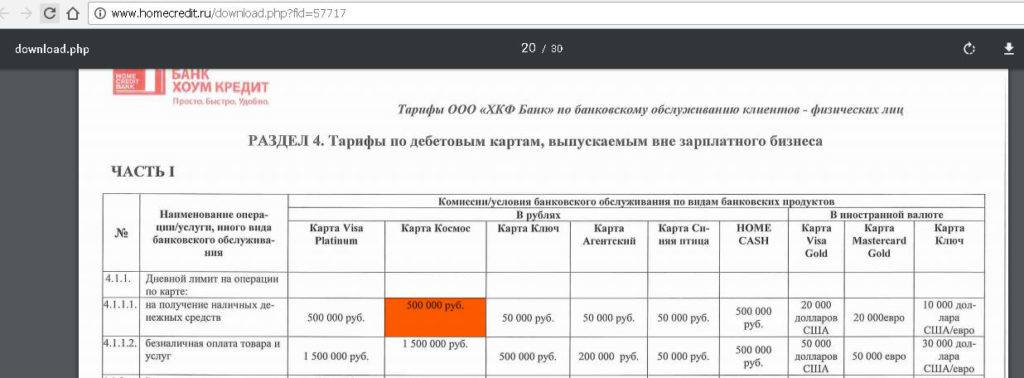Select the безналичная оплата товара и услуг label
This screenshot has width=1024, height=378.
point(212,350)
